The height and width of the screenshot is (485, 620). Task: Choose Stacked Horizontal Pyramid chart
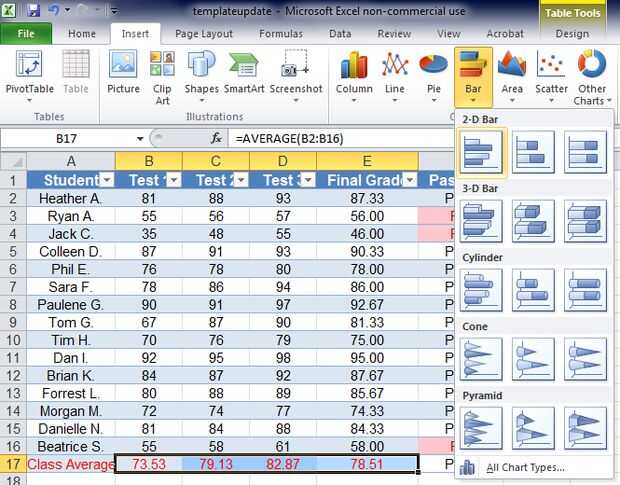click(533, 428)
